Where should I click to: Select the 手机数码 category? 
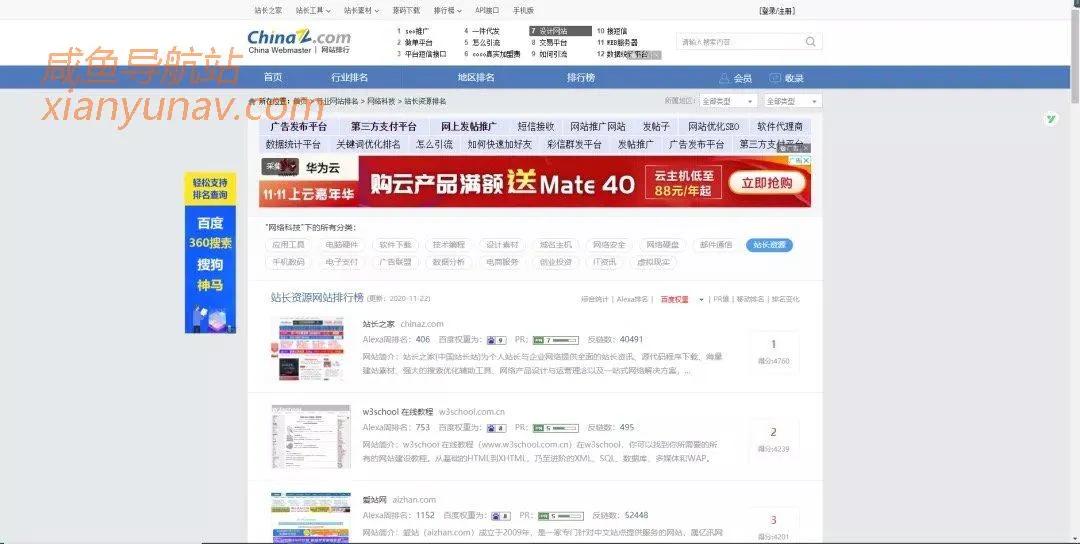288,262
